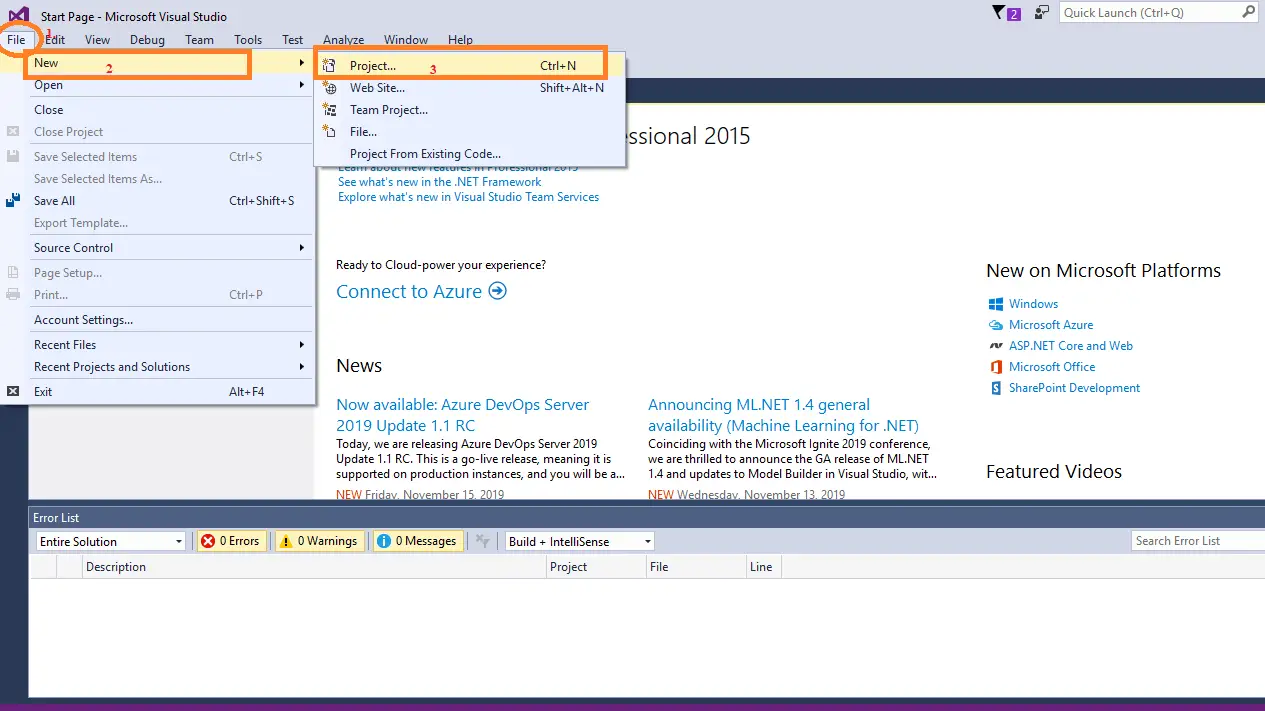Click the Team Project icon in submenu
1265x711 pixels.
[329, 110]
